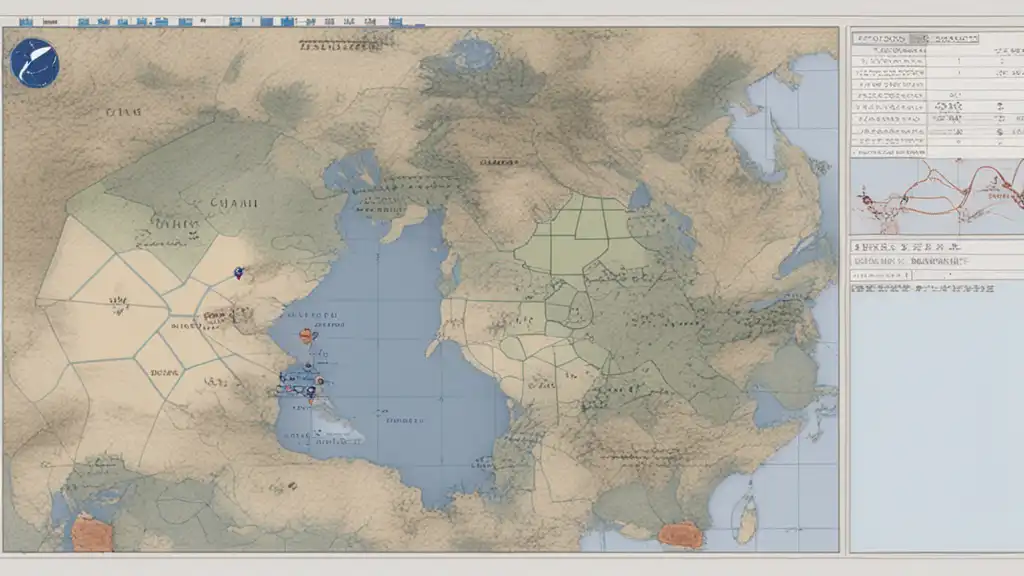Click the solid blue square toolbar icon
Screen dimensions: 1024x576
coord(266,22)
